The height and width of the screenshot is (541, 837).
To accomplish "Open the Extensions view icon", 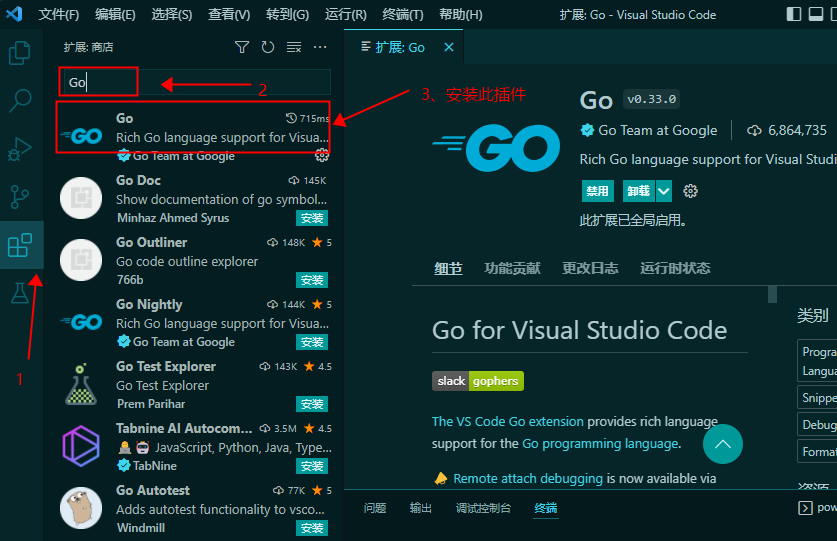I will [x=20, y=245].
